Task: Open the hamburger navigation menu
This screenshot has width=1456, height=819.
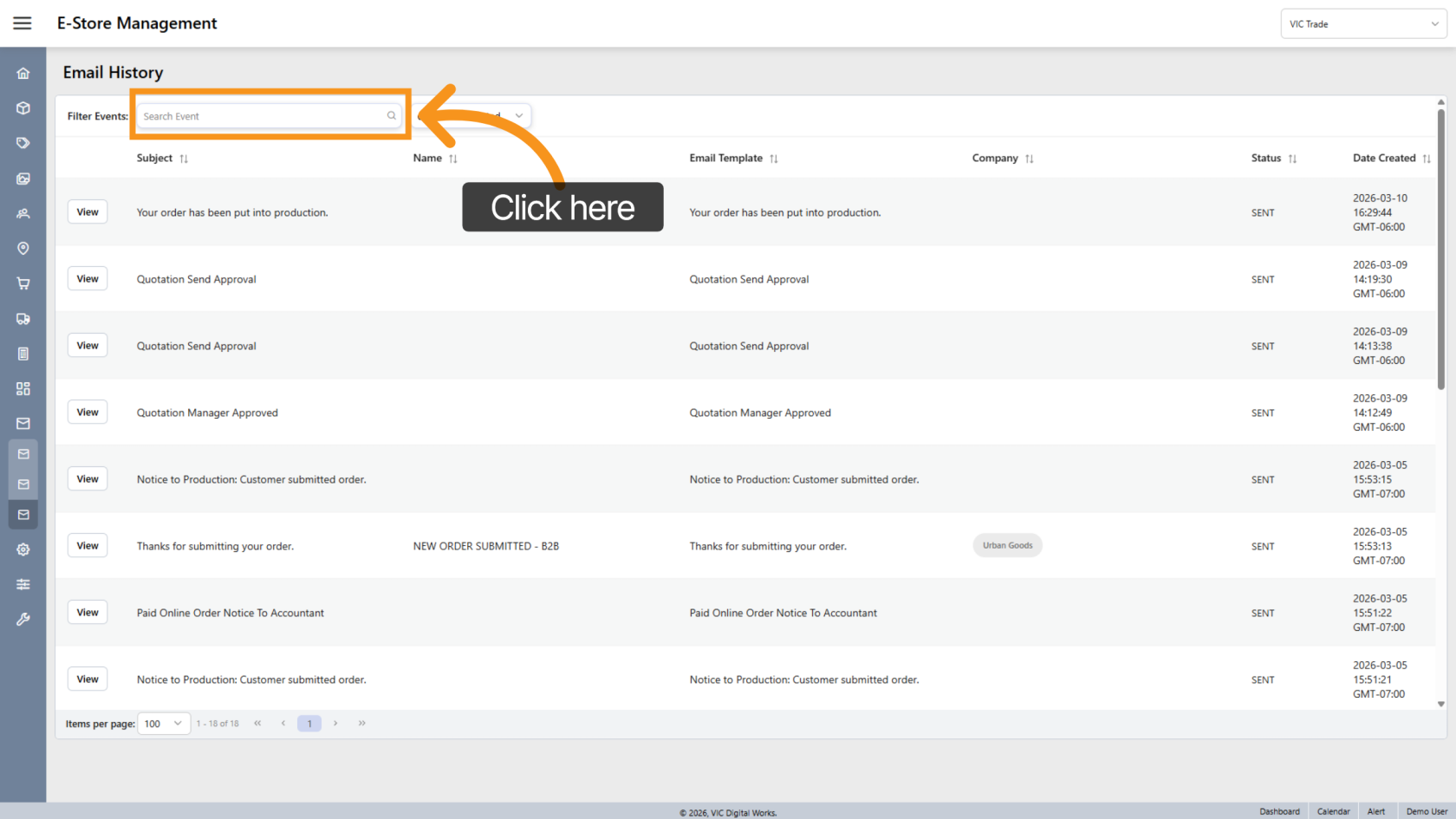Action: click(23, 23)
